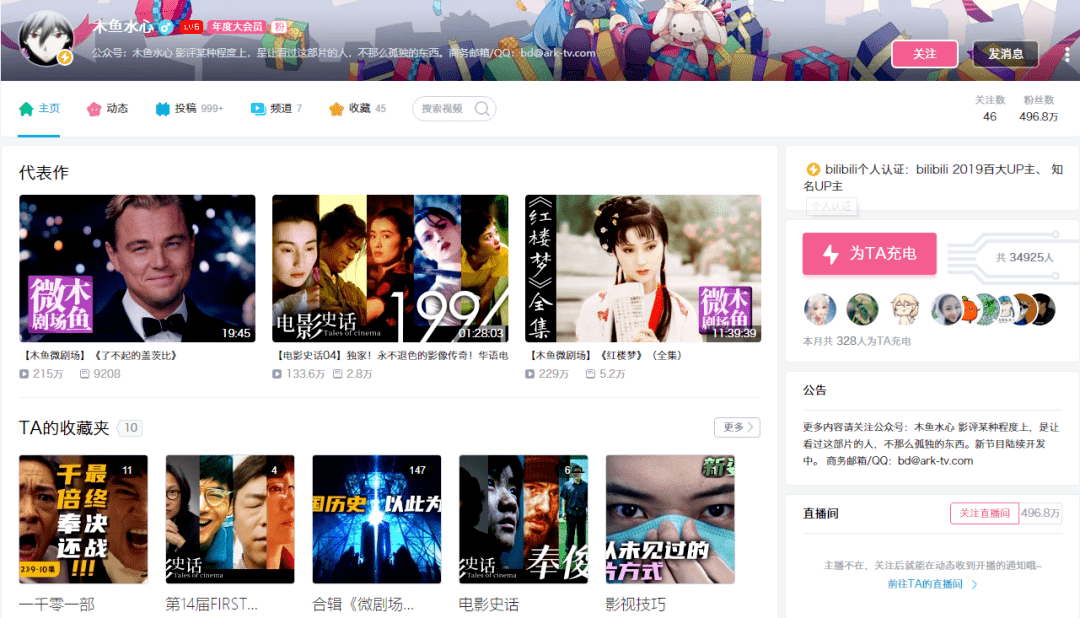
Task: Click the search magnifier icon
Action: point(482,109)
